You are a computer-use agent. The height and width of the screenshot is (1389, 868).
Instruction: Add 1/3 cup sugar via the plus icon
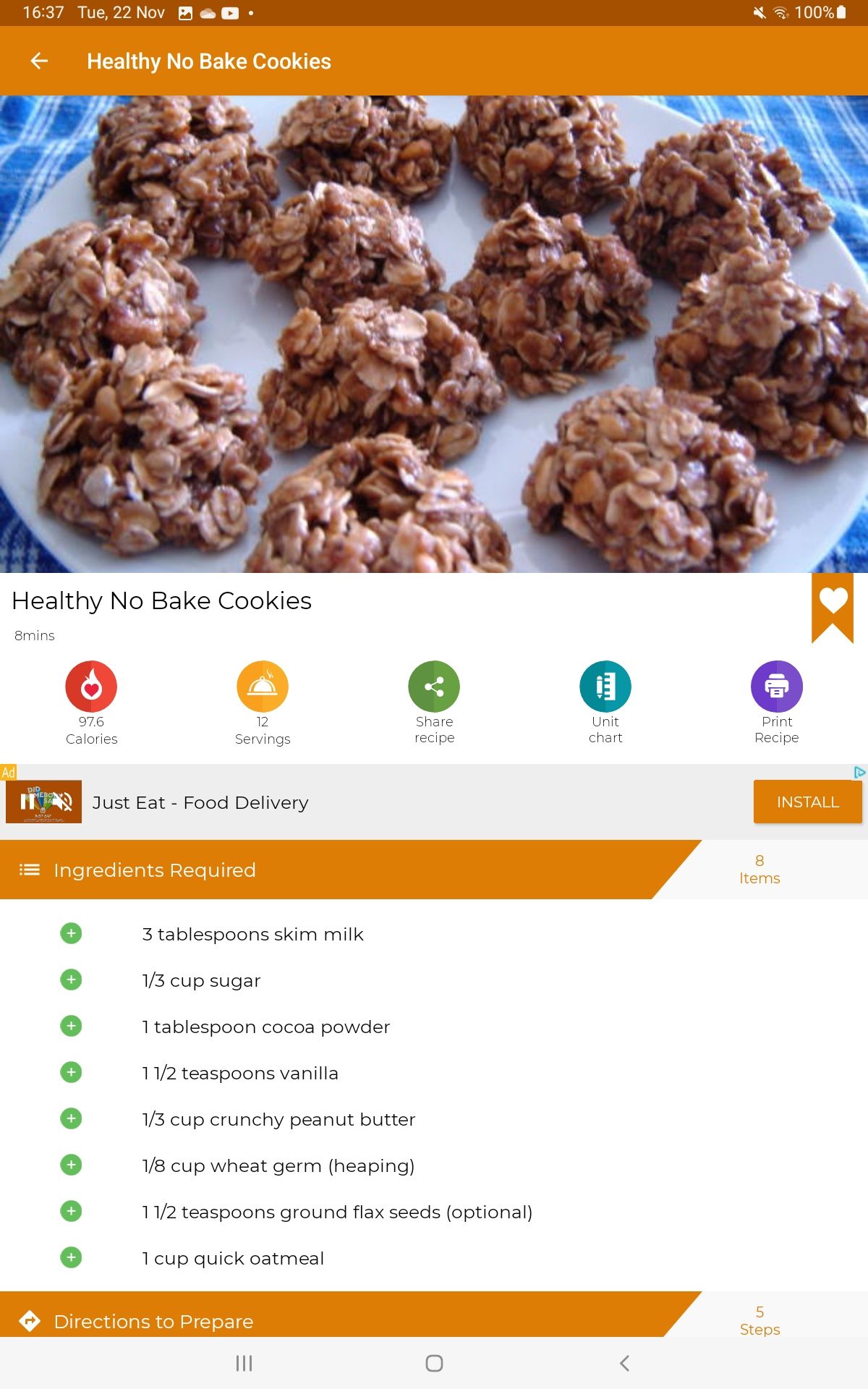pos(71,980)
